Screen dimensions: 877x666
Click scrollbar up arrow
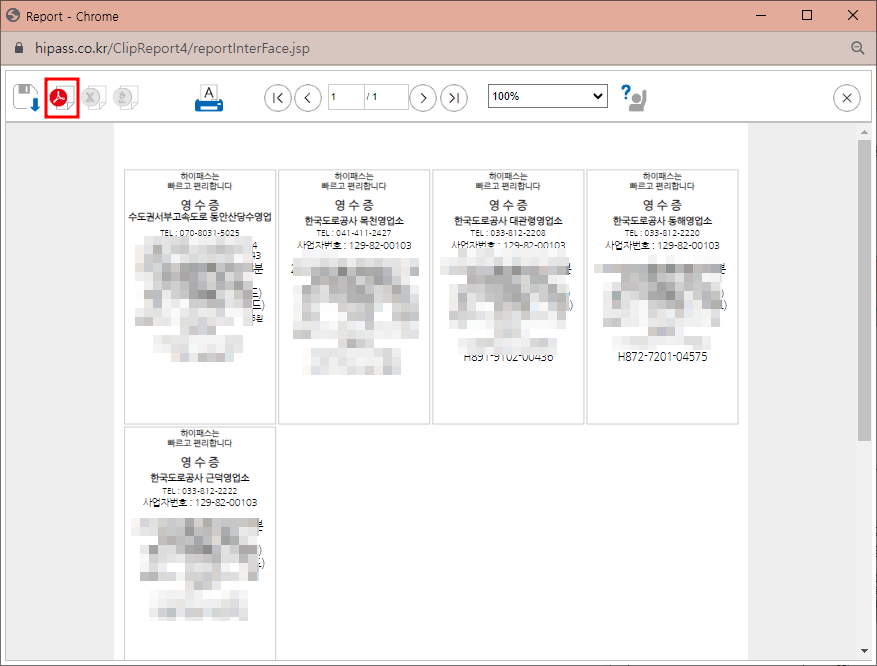(x=864, y=133)
